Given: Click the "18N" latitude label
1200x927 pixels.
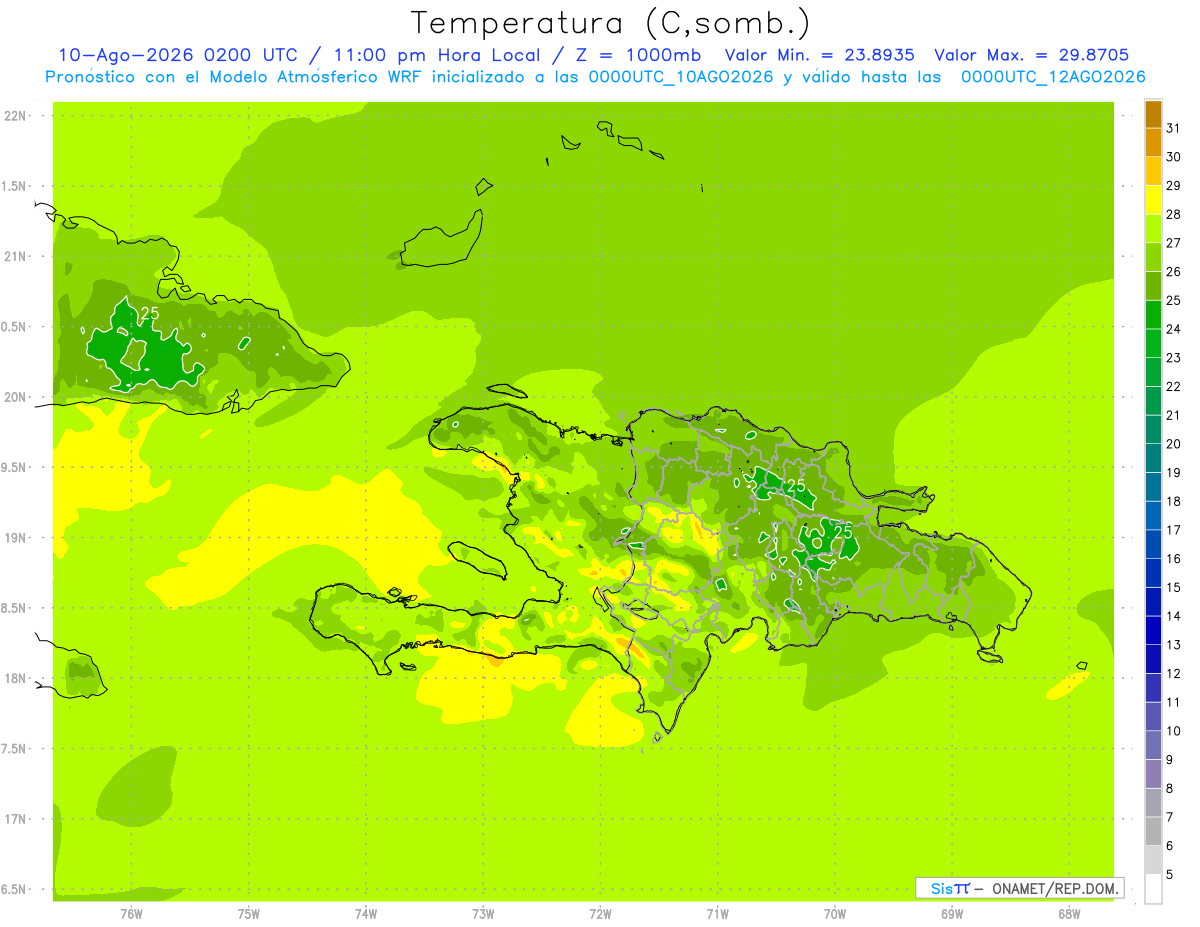Looking at the screenshot, I should coord(14,678).
